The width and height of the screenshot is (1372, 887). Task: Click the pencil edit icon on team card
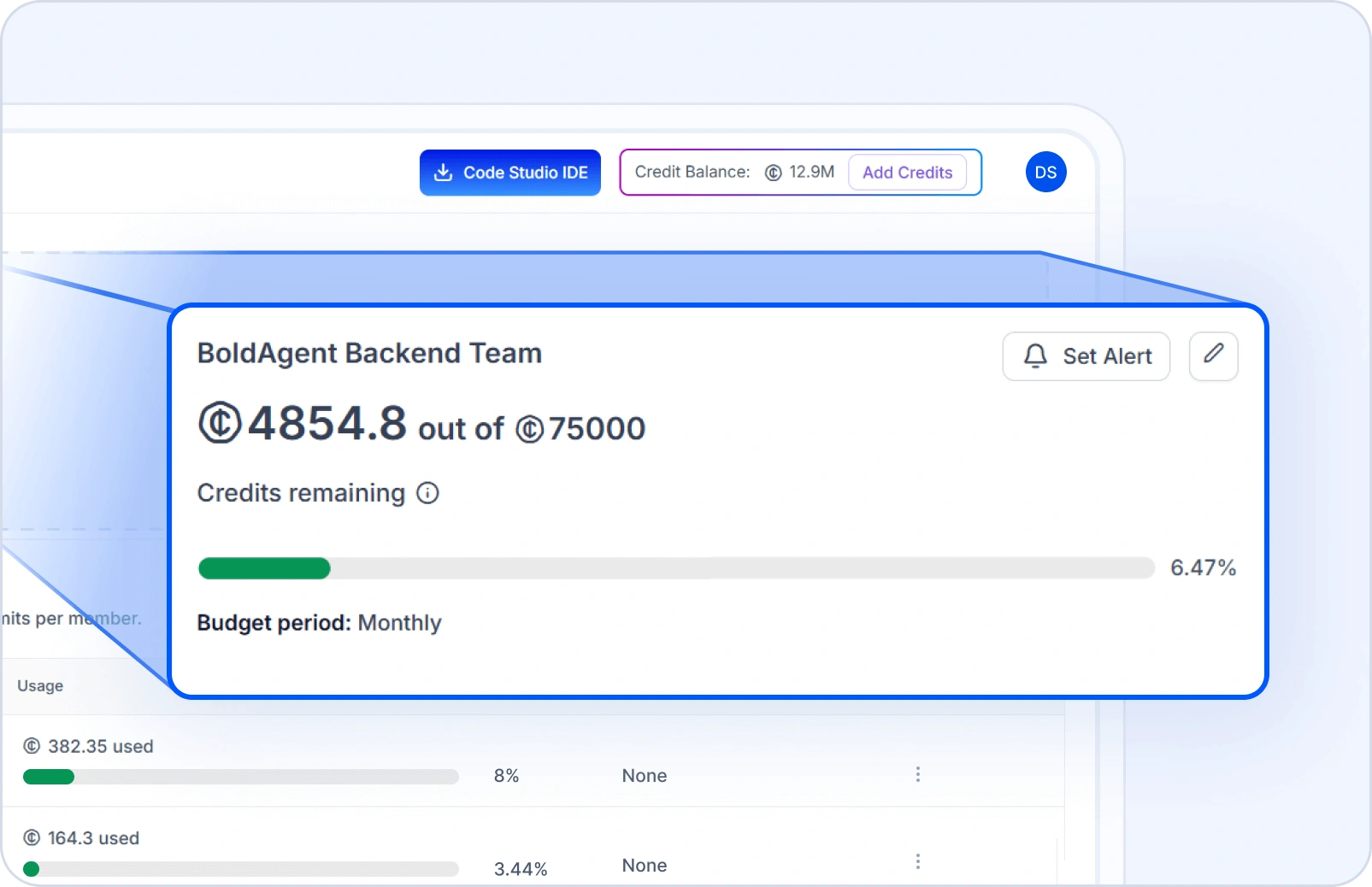pos(1213,355)
